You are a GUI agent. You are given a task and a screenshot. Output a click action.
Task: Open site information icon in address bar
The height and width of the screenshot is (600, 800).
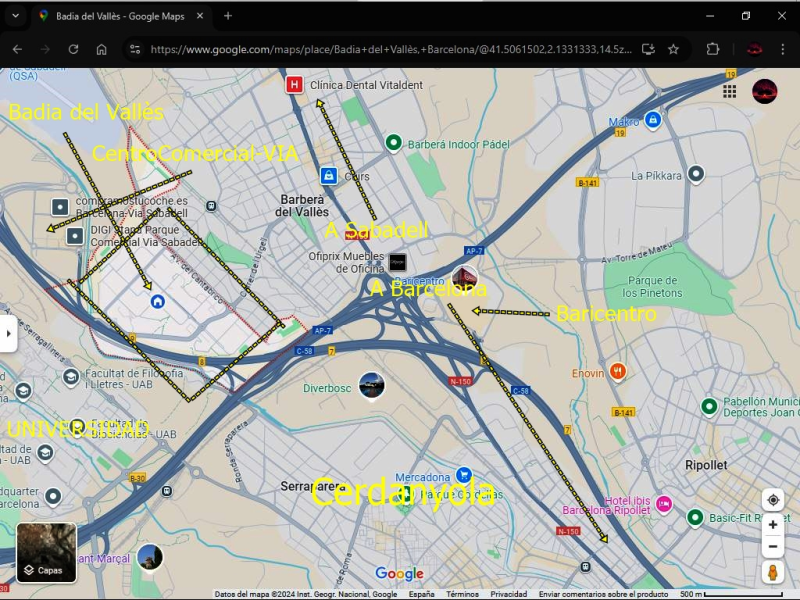[135, 49]
